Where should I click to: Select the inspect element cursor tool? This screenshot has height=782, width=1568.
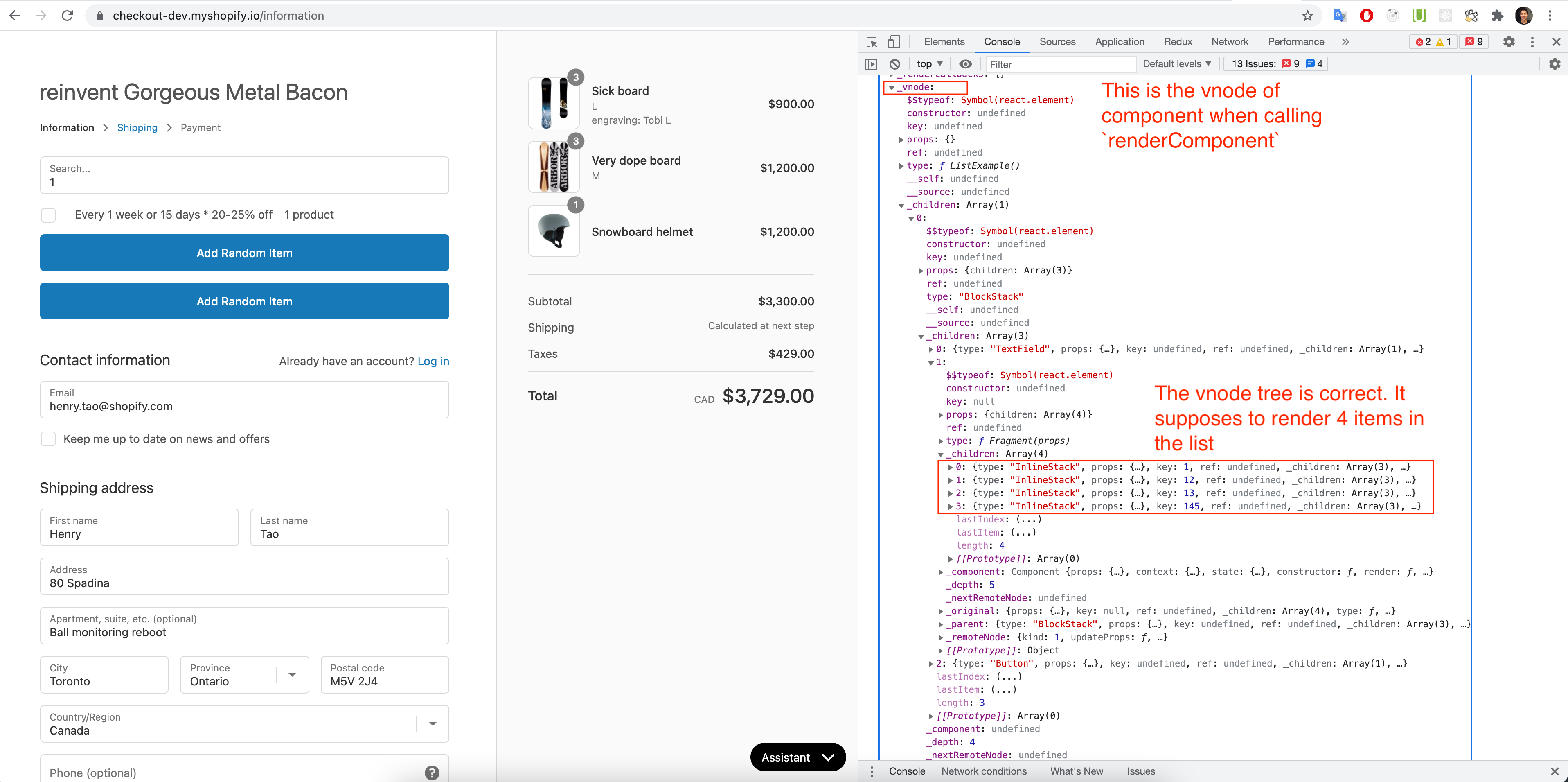[x=872, y=41]
